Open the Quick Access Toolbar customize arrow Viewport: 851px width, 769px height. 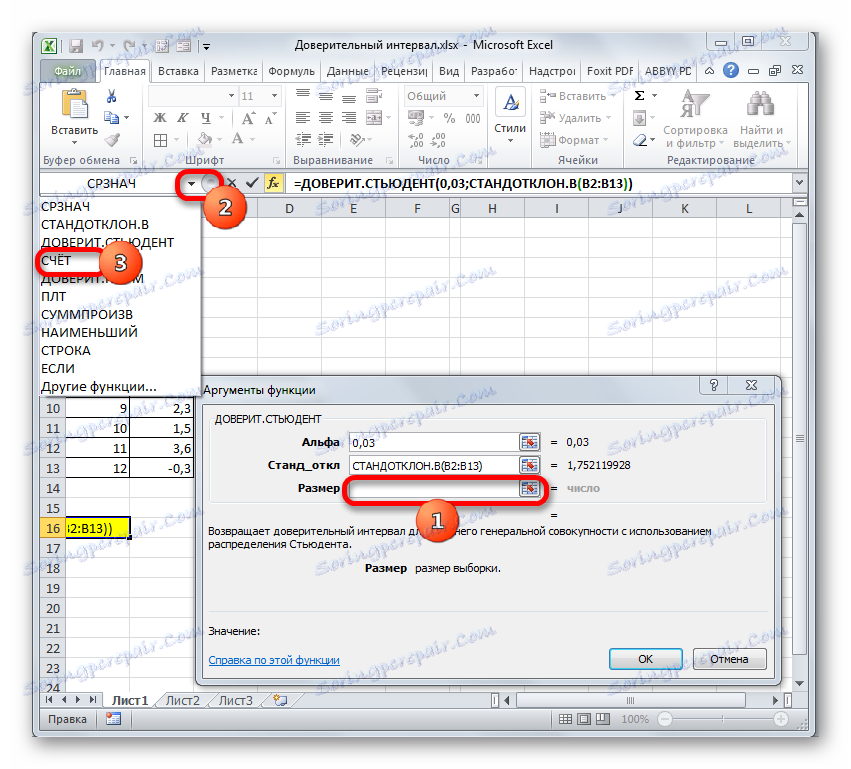206,47
